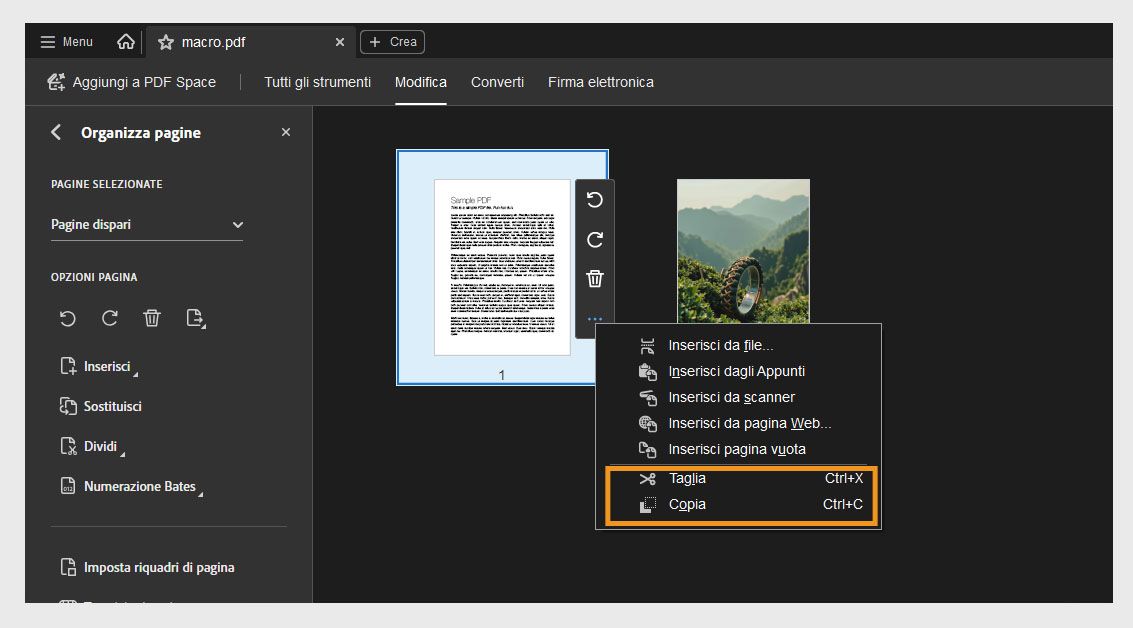
Task: Choose Taglia from the context menu
Action: pyautogui.click(x=689, y=478)
